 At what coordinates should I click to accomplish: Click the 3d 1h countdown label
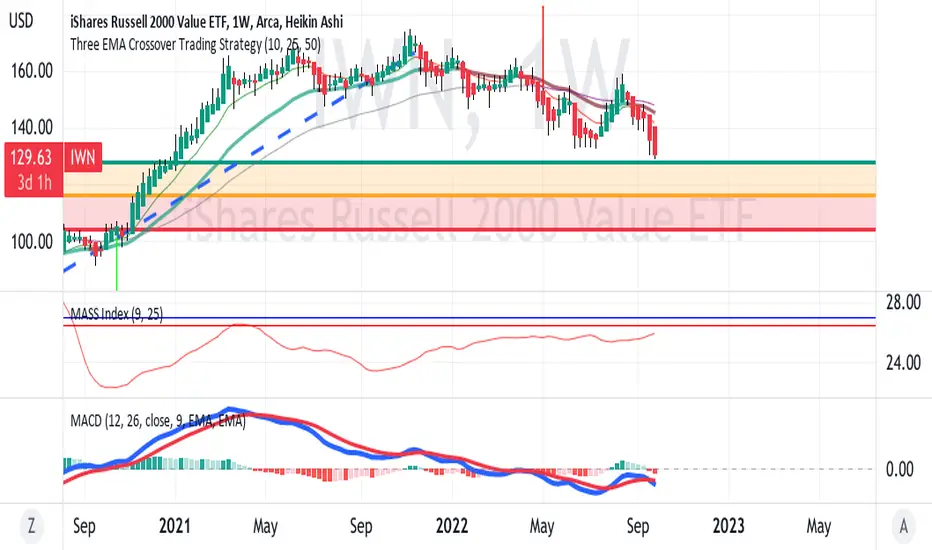tap(34, 183)
